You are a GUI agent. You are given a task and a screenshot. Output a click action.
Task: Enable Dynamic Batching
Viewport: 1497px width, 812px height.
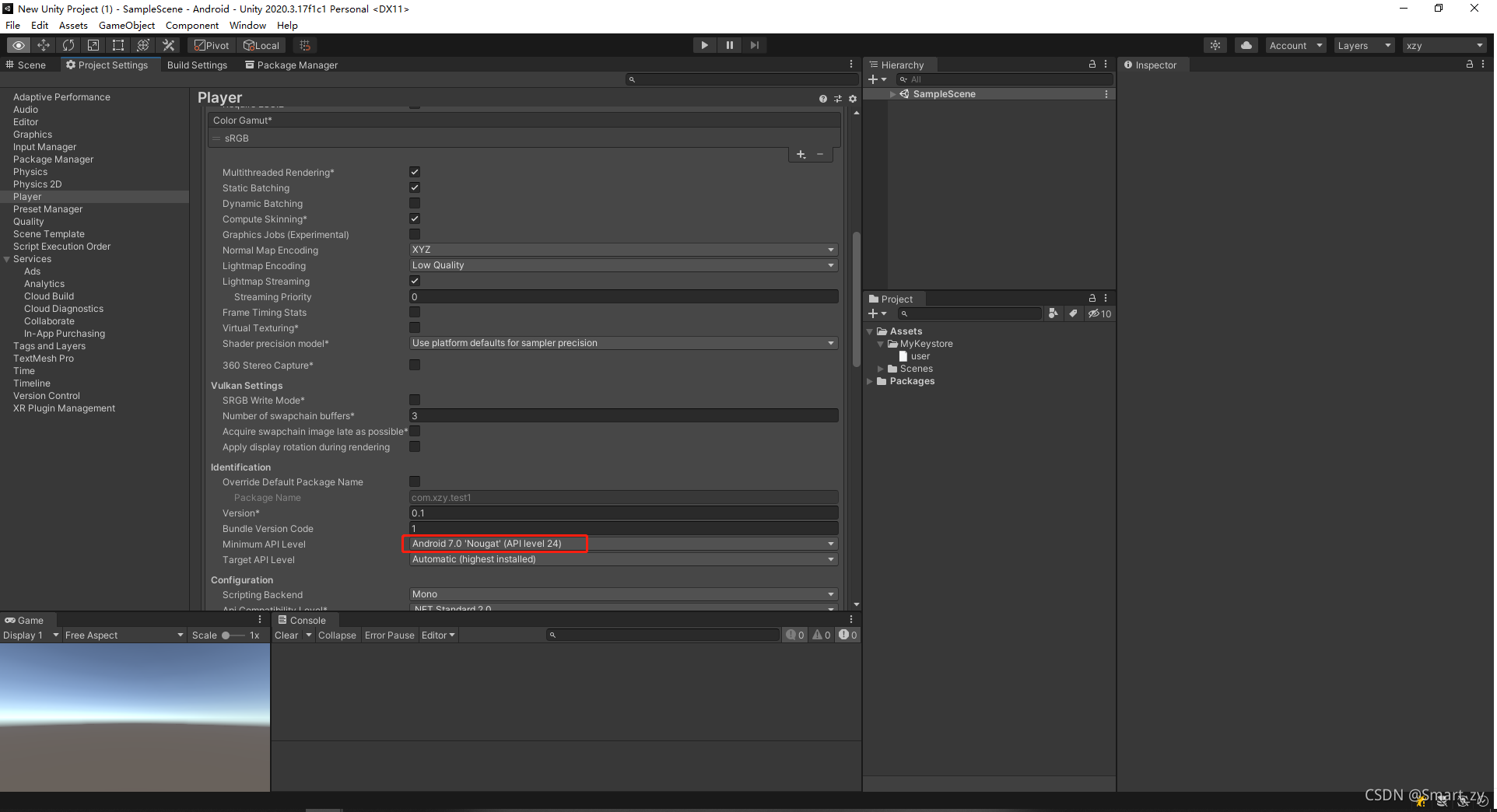tap(415, 203)
